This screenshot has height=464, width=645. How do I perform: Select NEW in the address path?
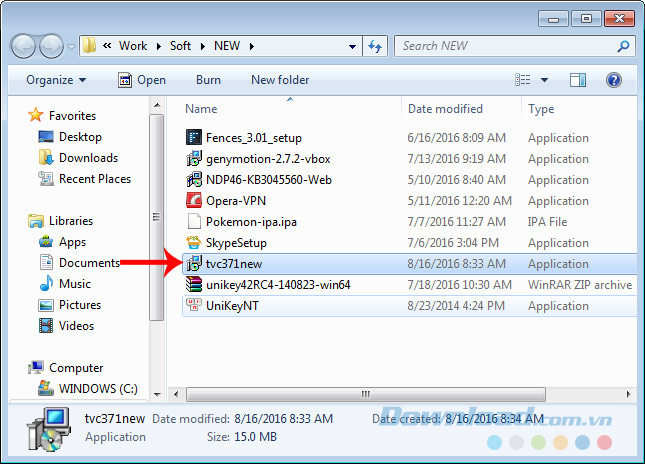coord(227,46)
